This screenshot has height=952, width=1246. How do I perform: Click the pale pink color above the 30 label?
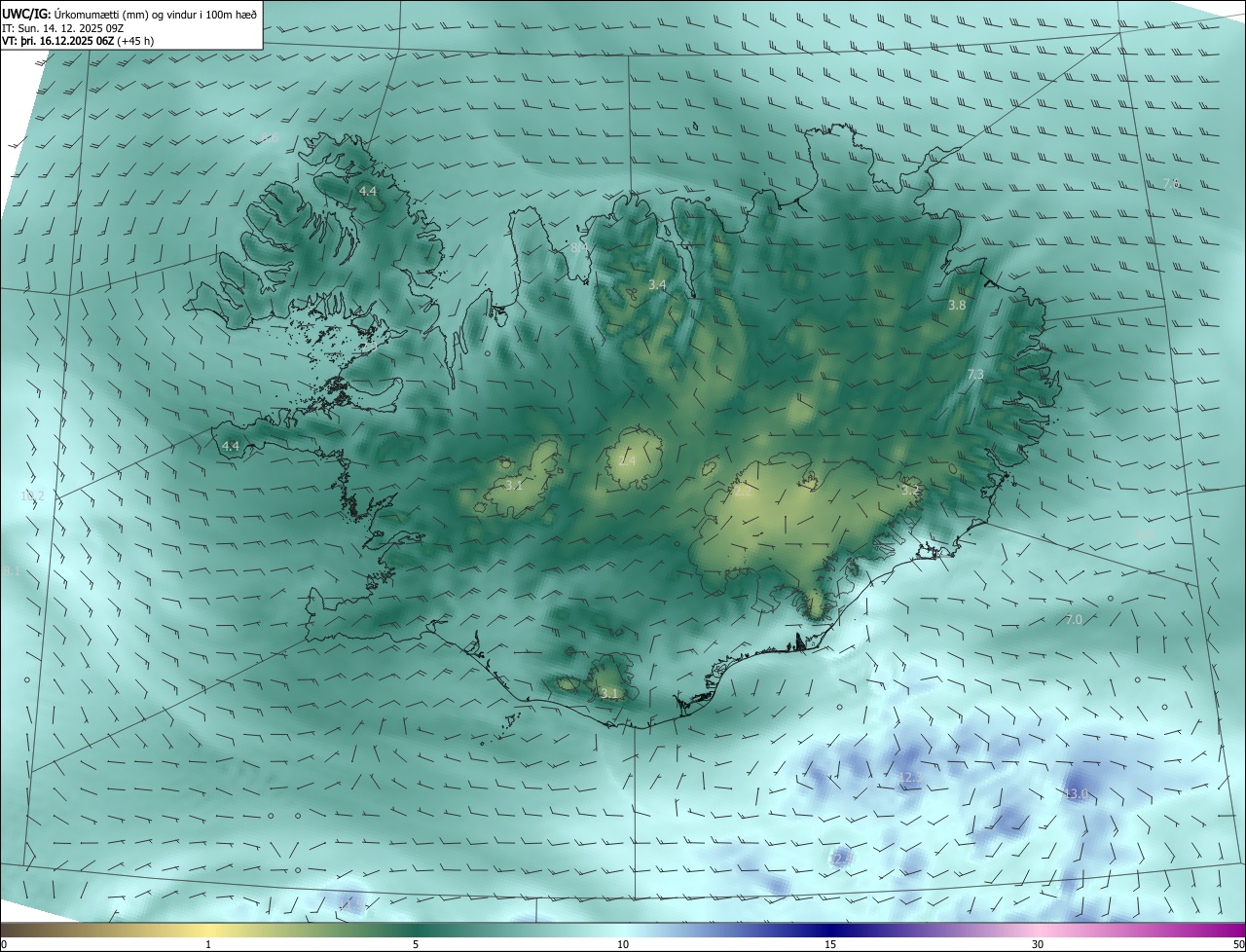(1038, 930)
